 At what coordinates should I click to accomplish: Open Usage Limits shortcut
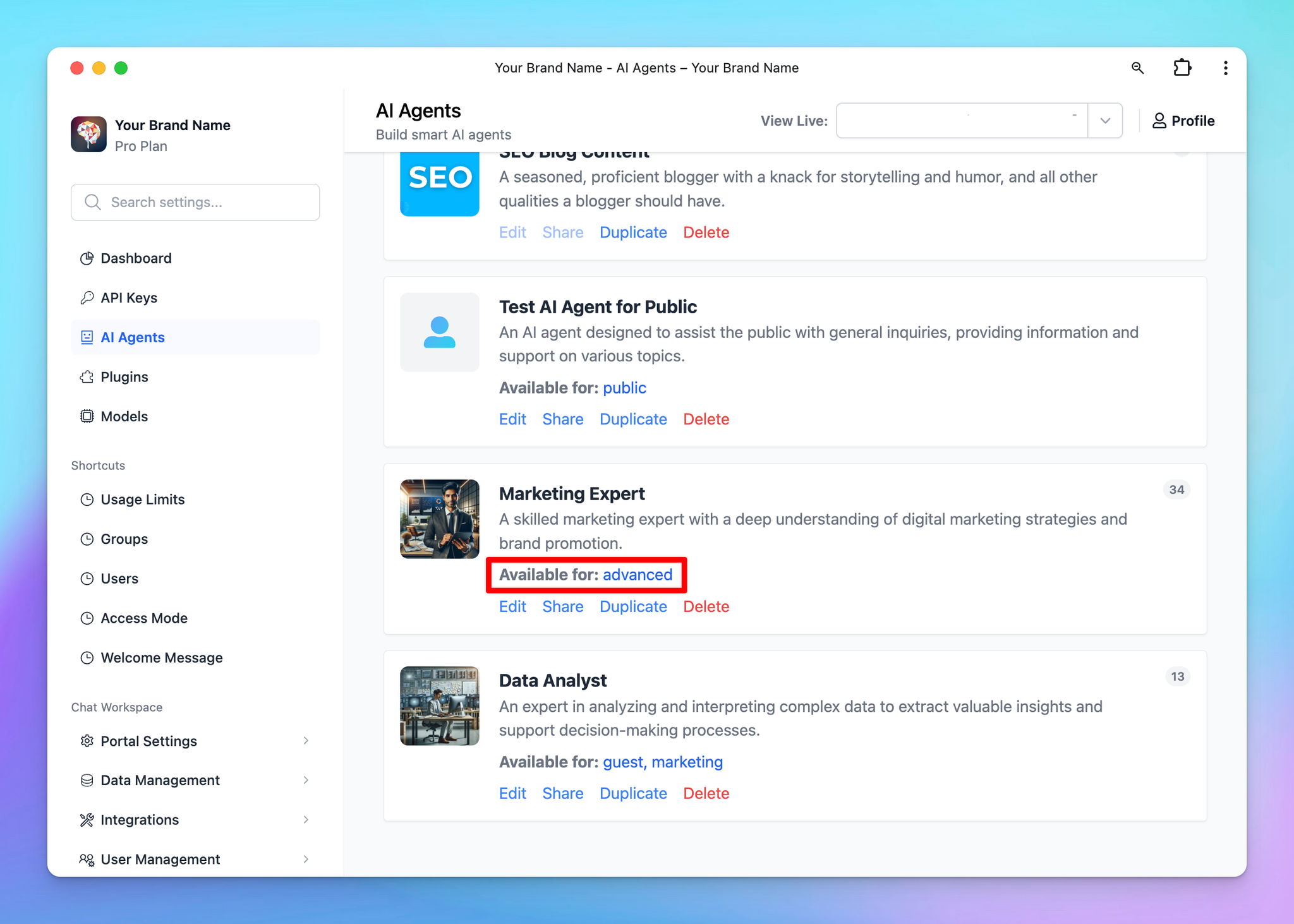(195, 500)
